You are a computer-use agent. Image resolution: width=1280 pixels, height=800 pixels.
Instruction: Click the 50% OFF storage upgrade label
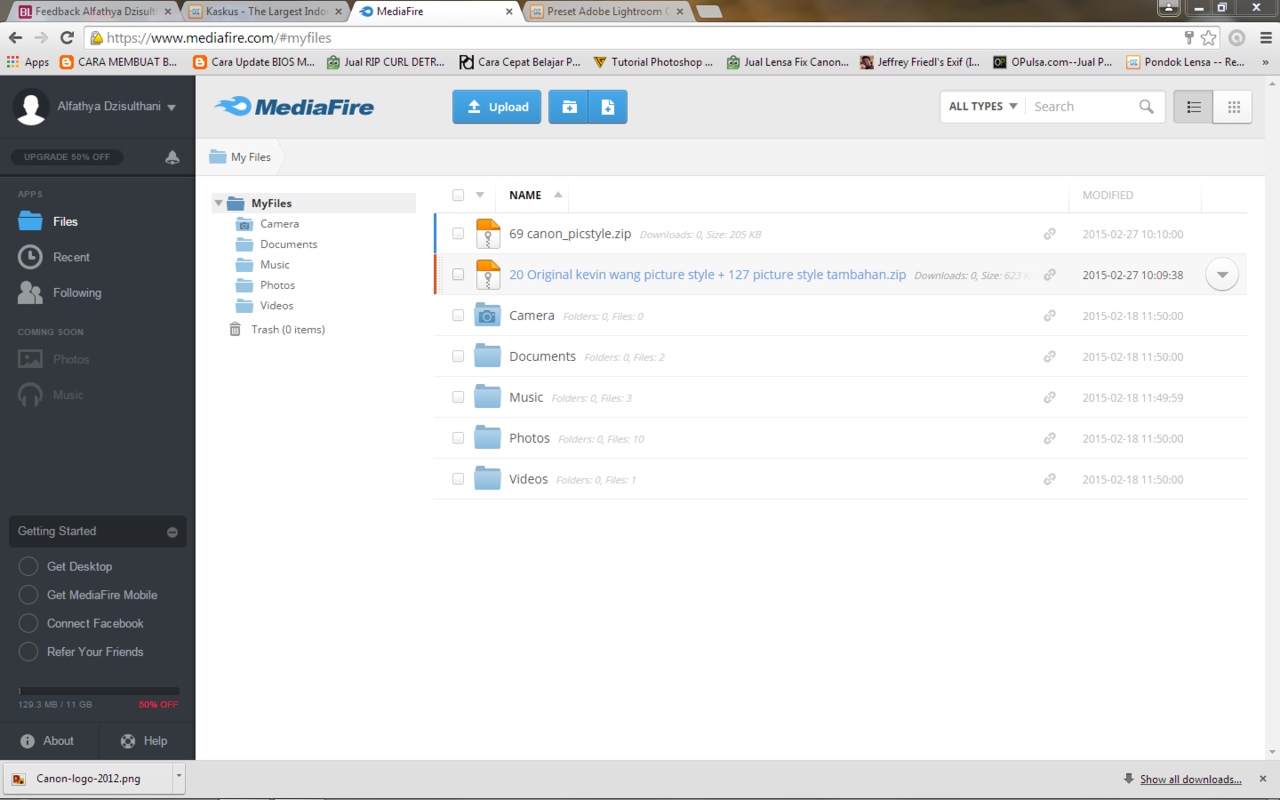coord(158,705)
